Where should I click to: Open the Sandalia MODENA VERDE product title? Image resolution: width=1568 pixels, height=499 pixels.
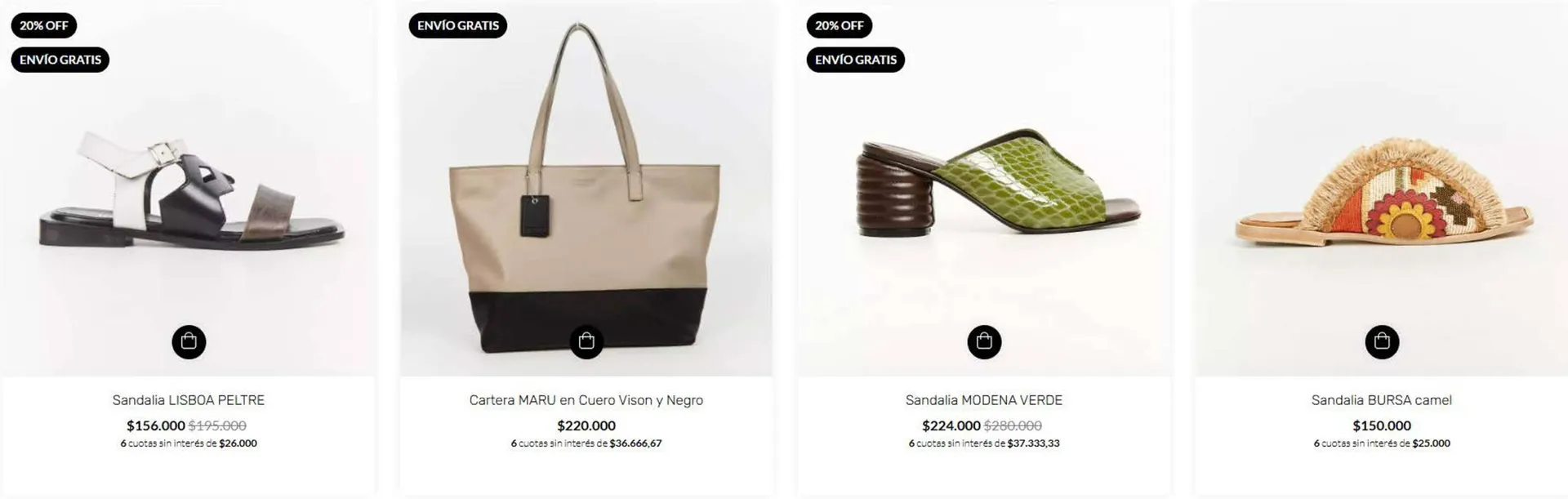(984, 400)
